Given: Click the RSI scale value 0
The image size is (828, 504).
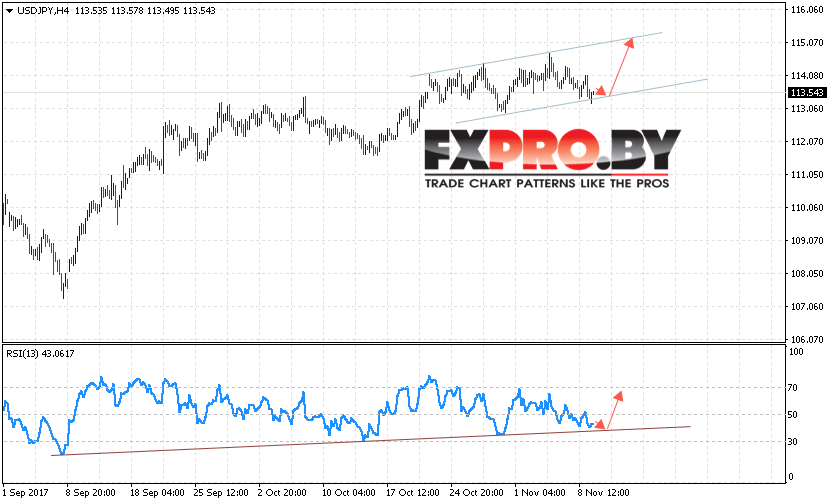Looking at the screenshot, I should (x=791, y=477).
